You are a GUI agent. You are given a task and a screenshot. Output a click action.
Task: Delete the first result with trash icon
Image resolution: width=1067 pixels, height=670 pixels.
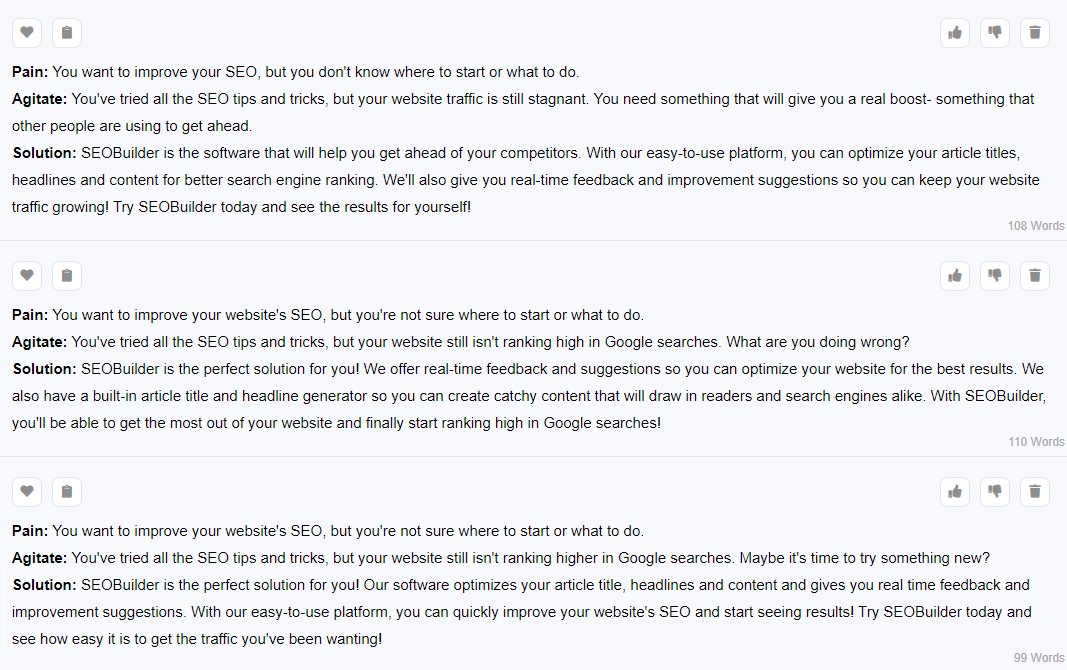(1035, 33)
